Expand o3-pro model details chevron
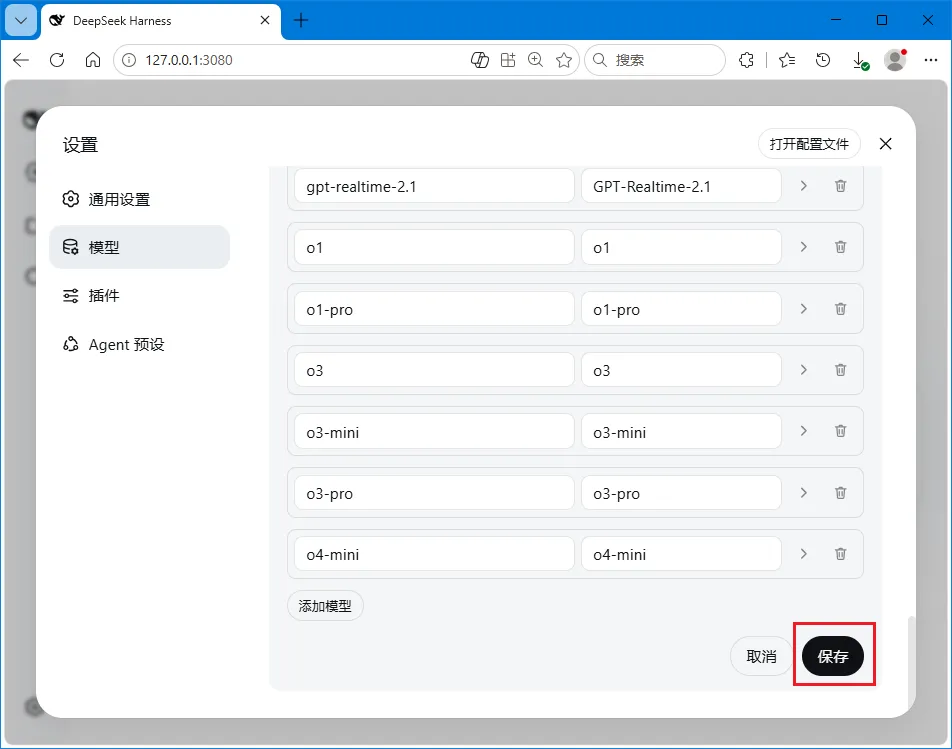952x749 pixels. coord(803,493)
